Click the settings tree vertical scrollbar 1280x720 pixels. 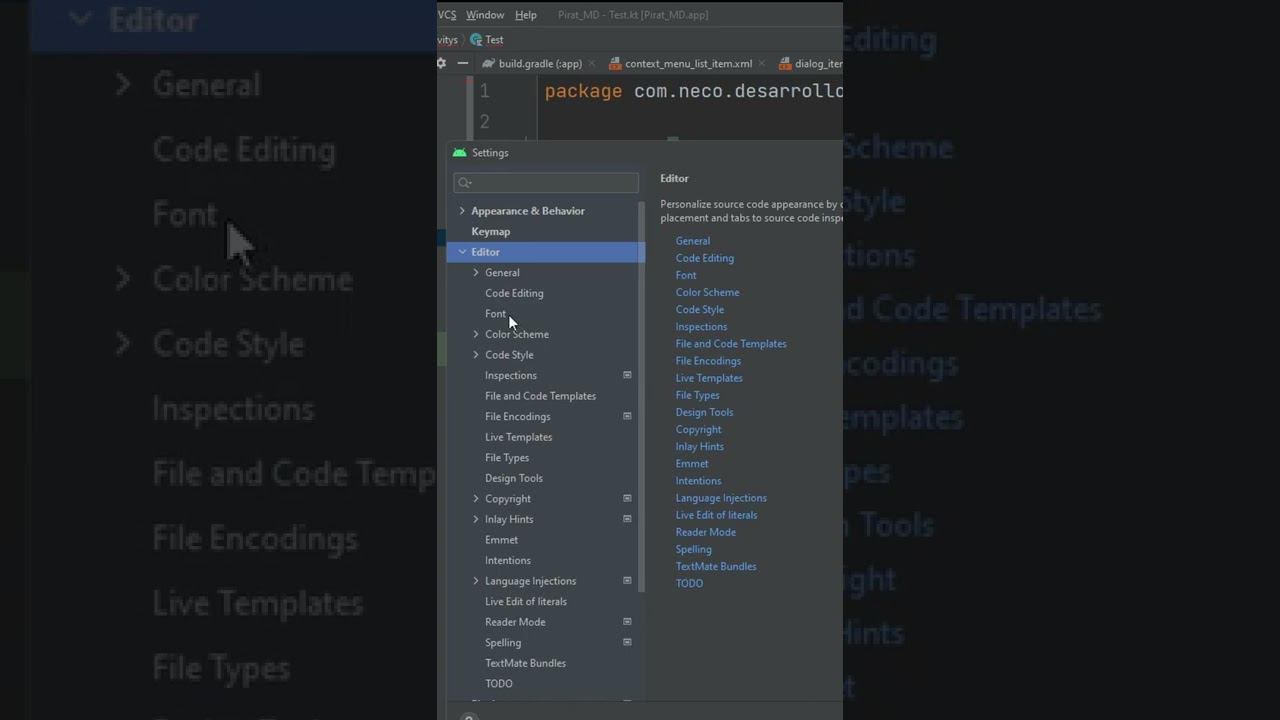642,395
